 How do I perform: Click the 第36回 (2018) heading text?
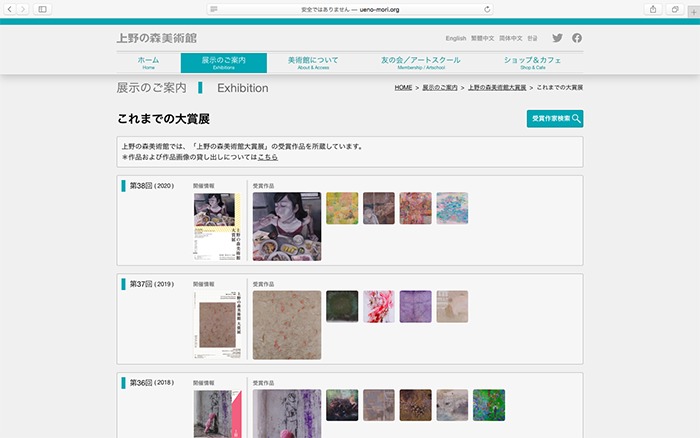[x=152, y=383]
